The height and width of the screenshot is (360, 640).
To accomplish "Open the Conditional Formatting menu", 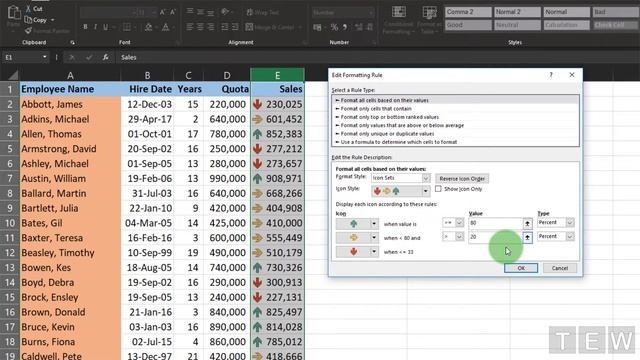I will pos(398,20).
